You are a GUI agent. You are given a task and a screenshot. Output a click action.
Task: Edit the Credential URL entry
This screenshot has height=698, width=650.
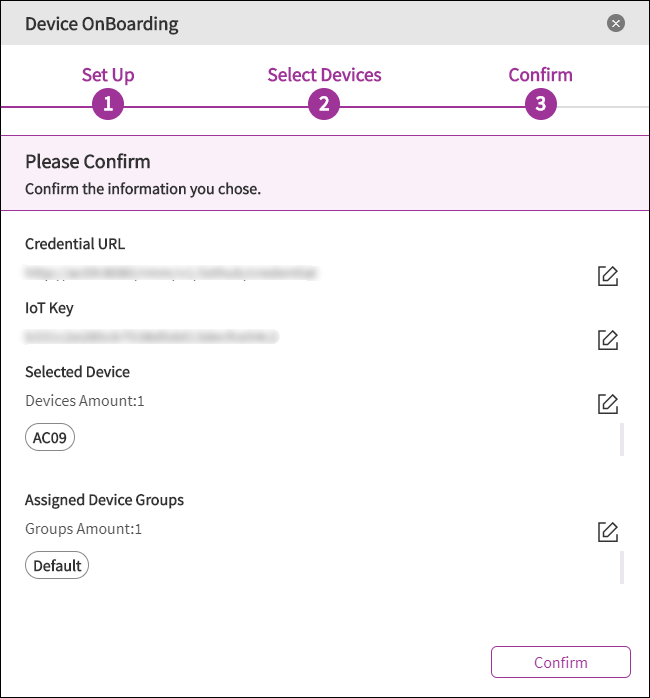click(x=607, y=275)
